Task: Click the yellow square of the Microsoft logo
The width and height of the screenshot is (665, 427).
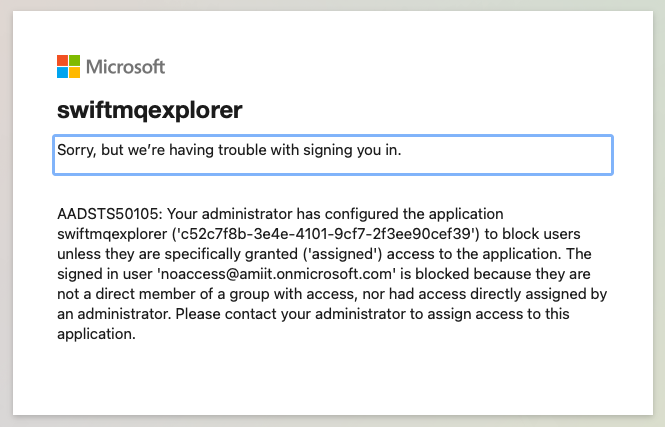Action: coord(74,73)
